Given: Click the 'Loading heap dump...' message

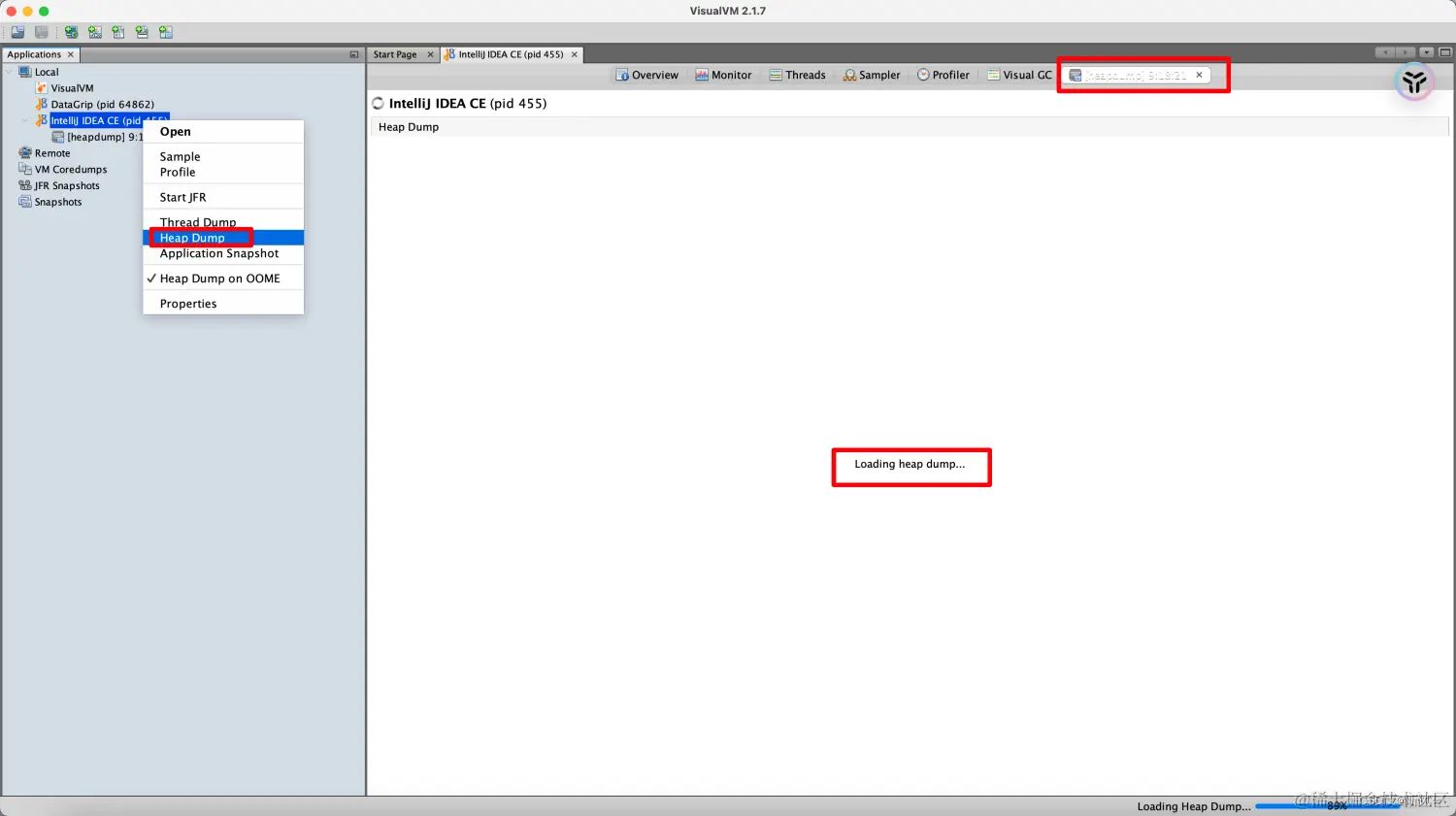Looking at the screenshot, I should point(910,464).
